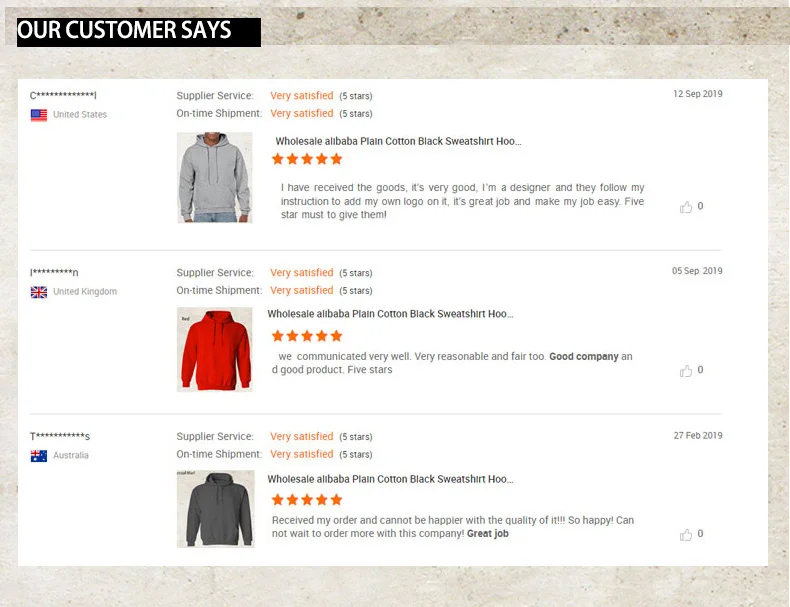Open product title link in United Kingdom review
790x607 pixels.
[390, 314]
